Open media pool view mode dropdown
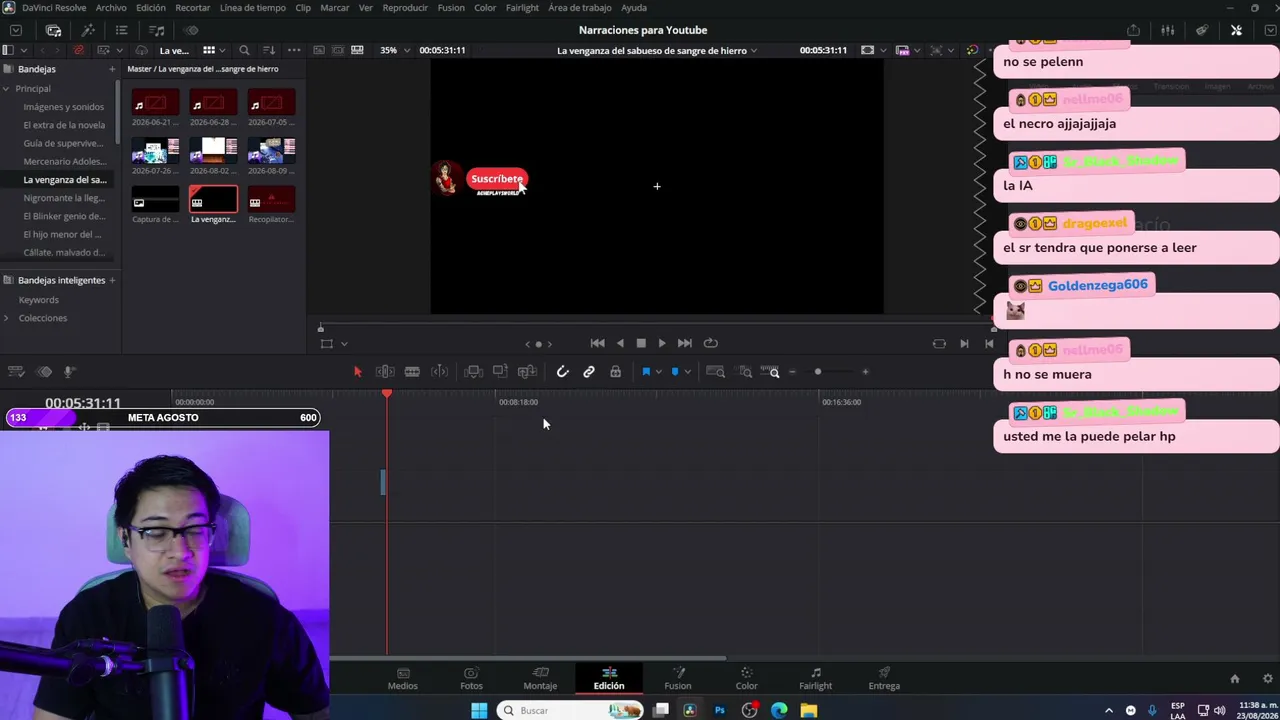 coord(223,50)
